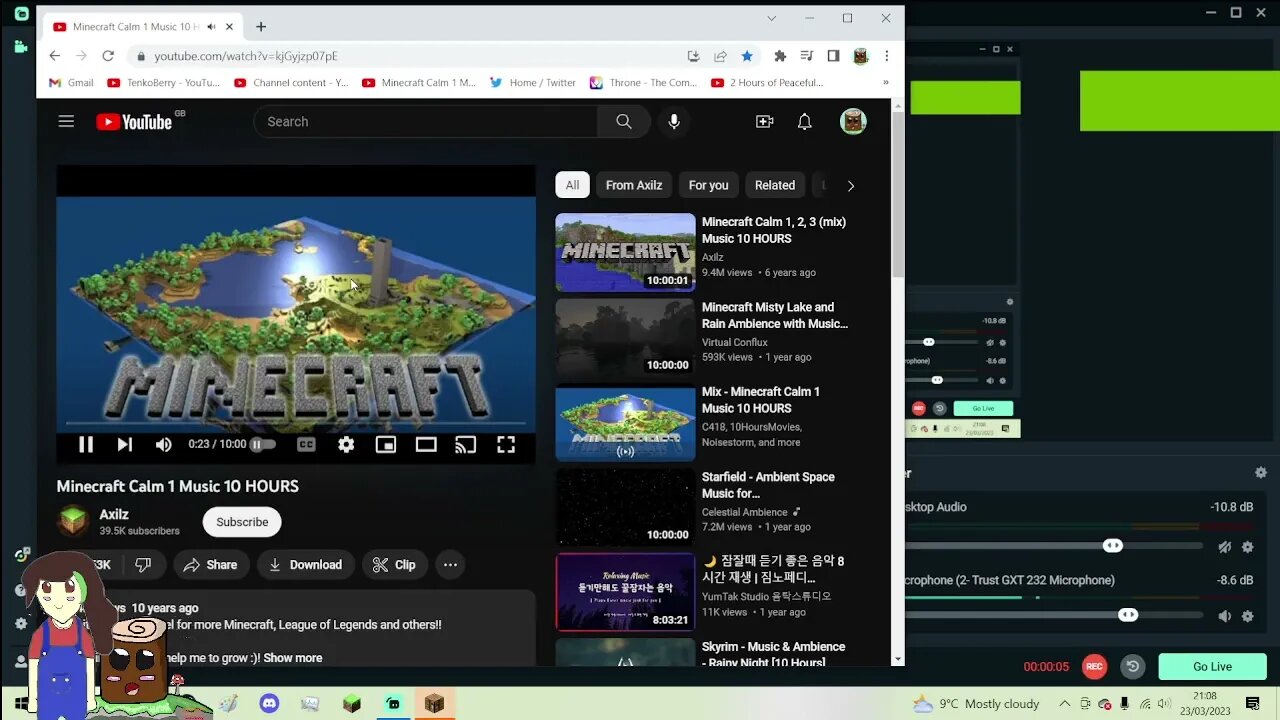Install app icon in address bar
The width and height of the screenshot is (1280, 720).
(x=693, y=56)
